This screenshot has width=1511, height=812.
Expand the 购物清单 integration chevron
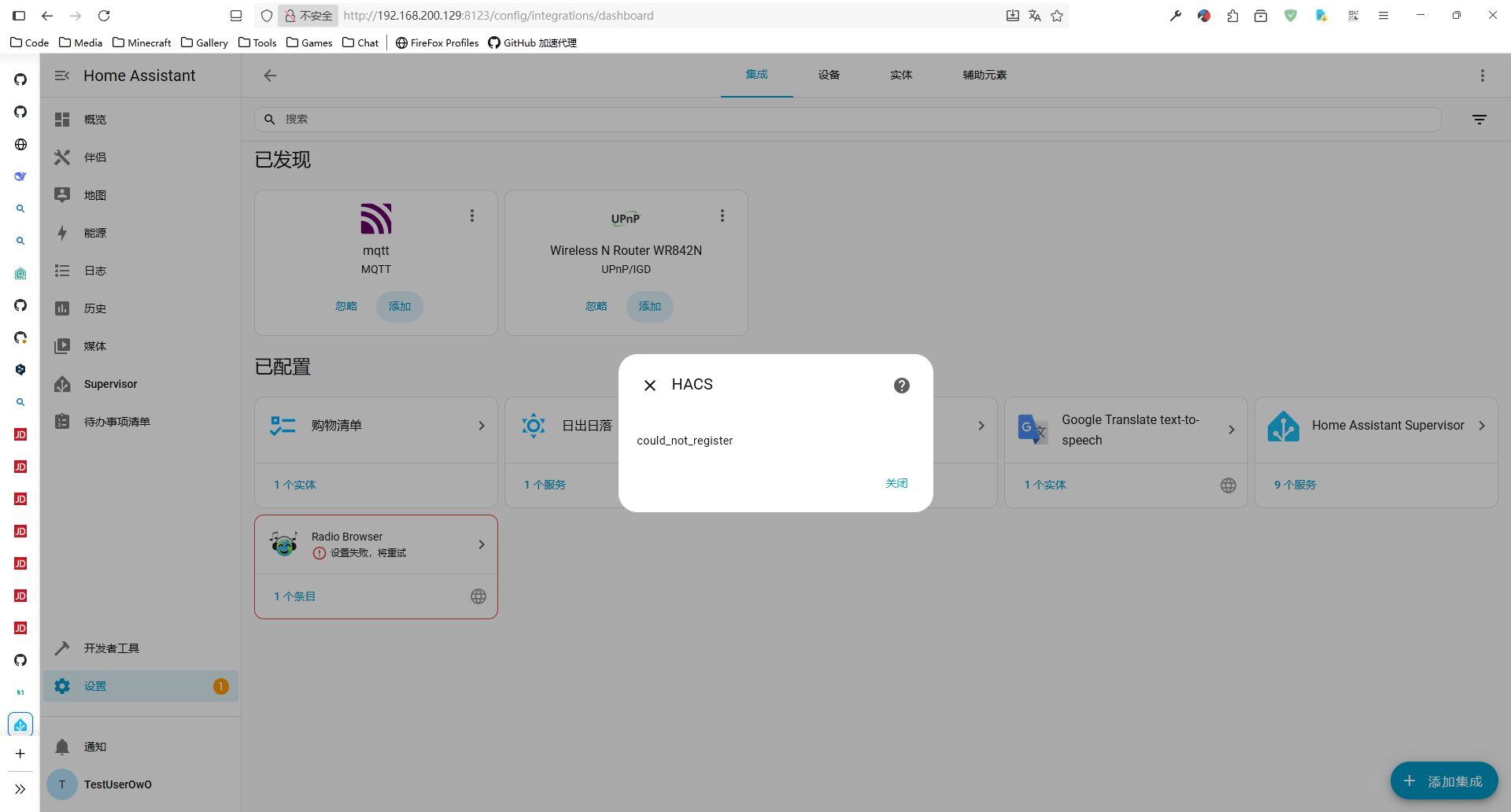click(x=482, y=426)
